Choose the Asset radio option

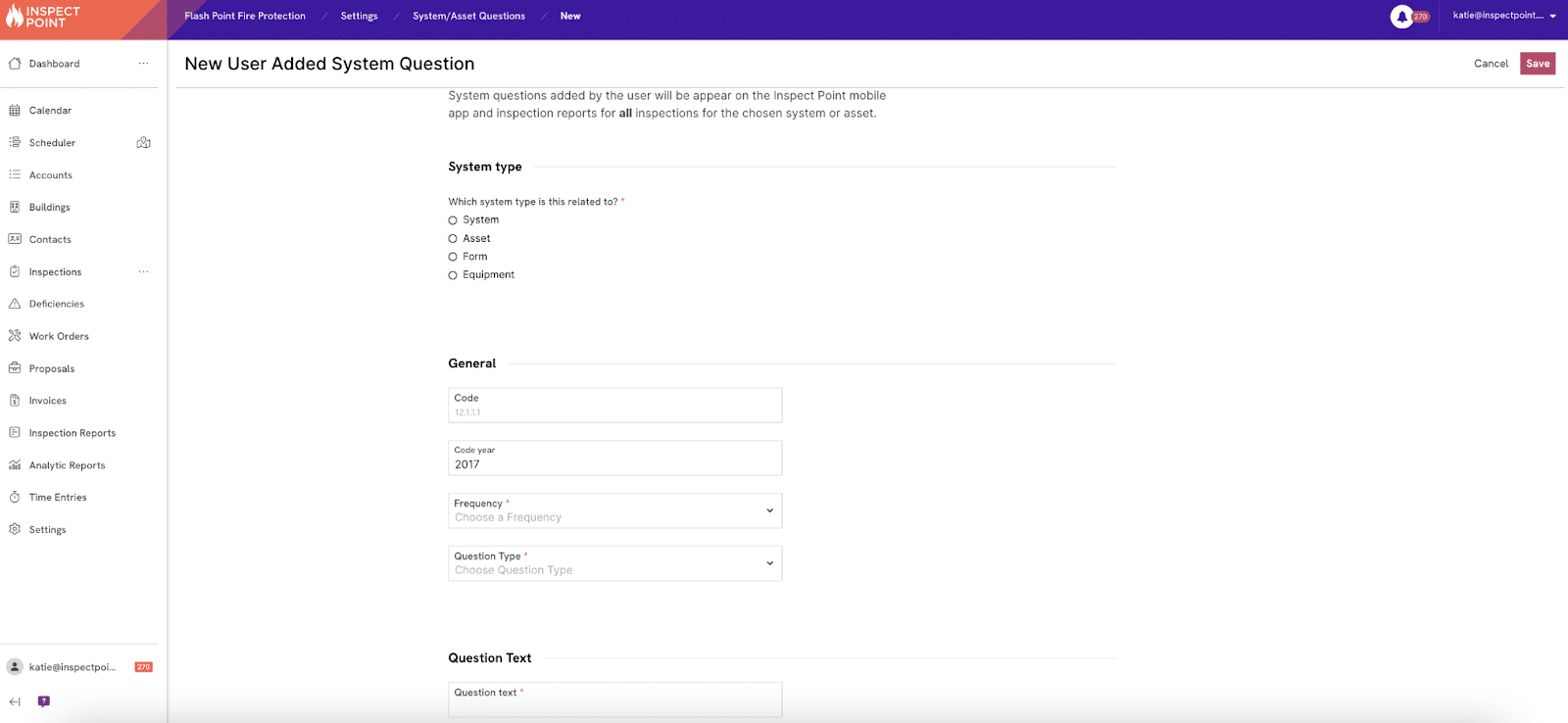click(x=453, y=239)
